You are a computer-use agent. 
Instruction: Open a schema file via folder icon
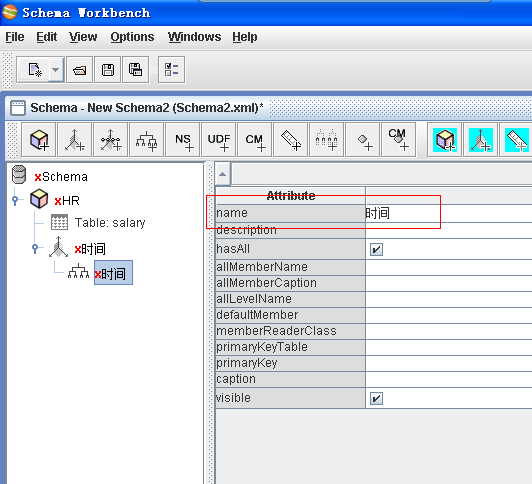click(x=79, y=70)
